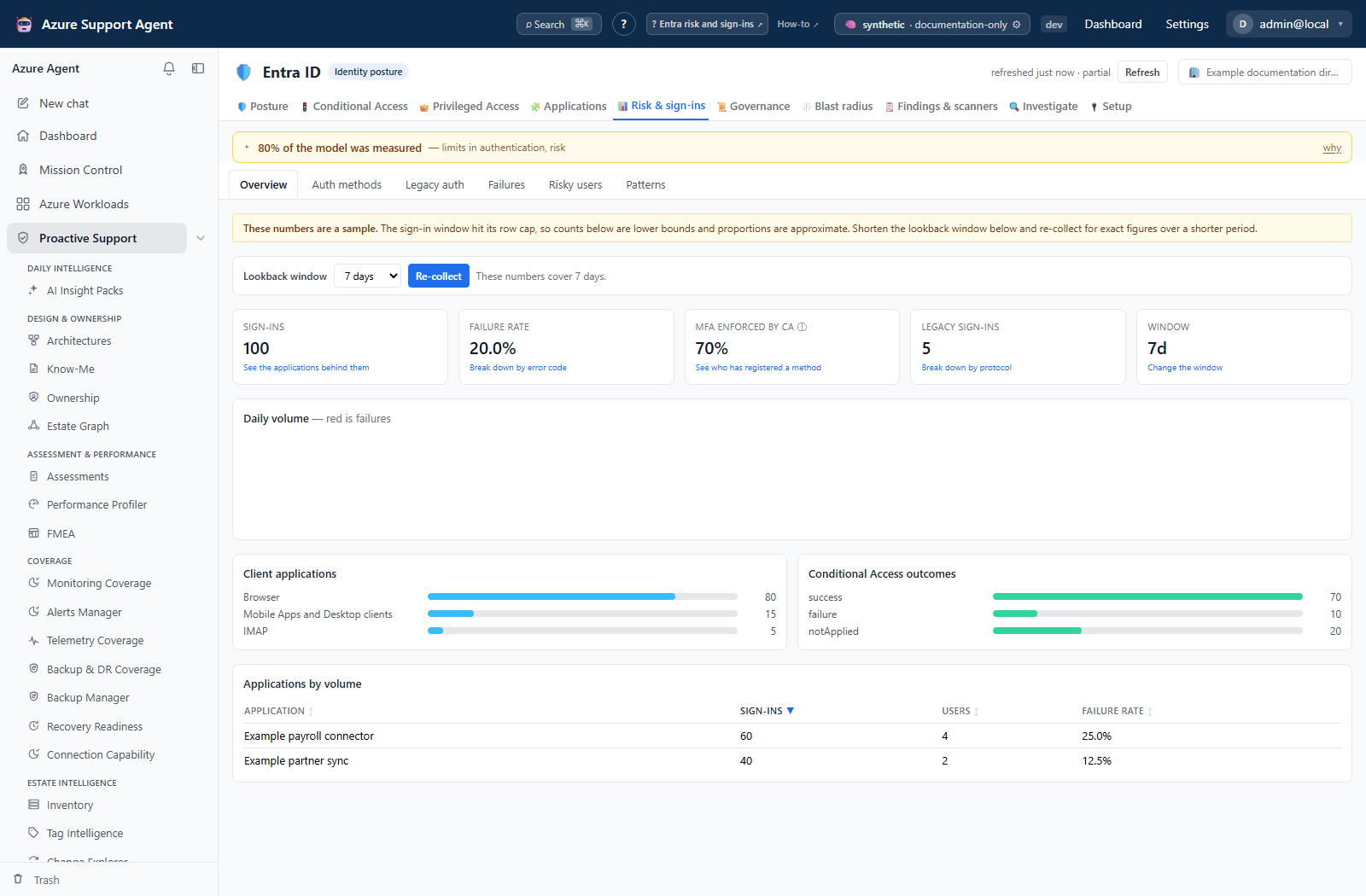Open the Blast radius tab

[837, 107]
